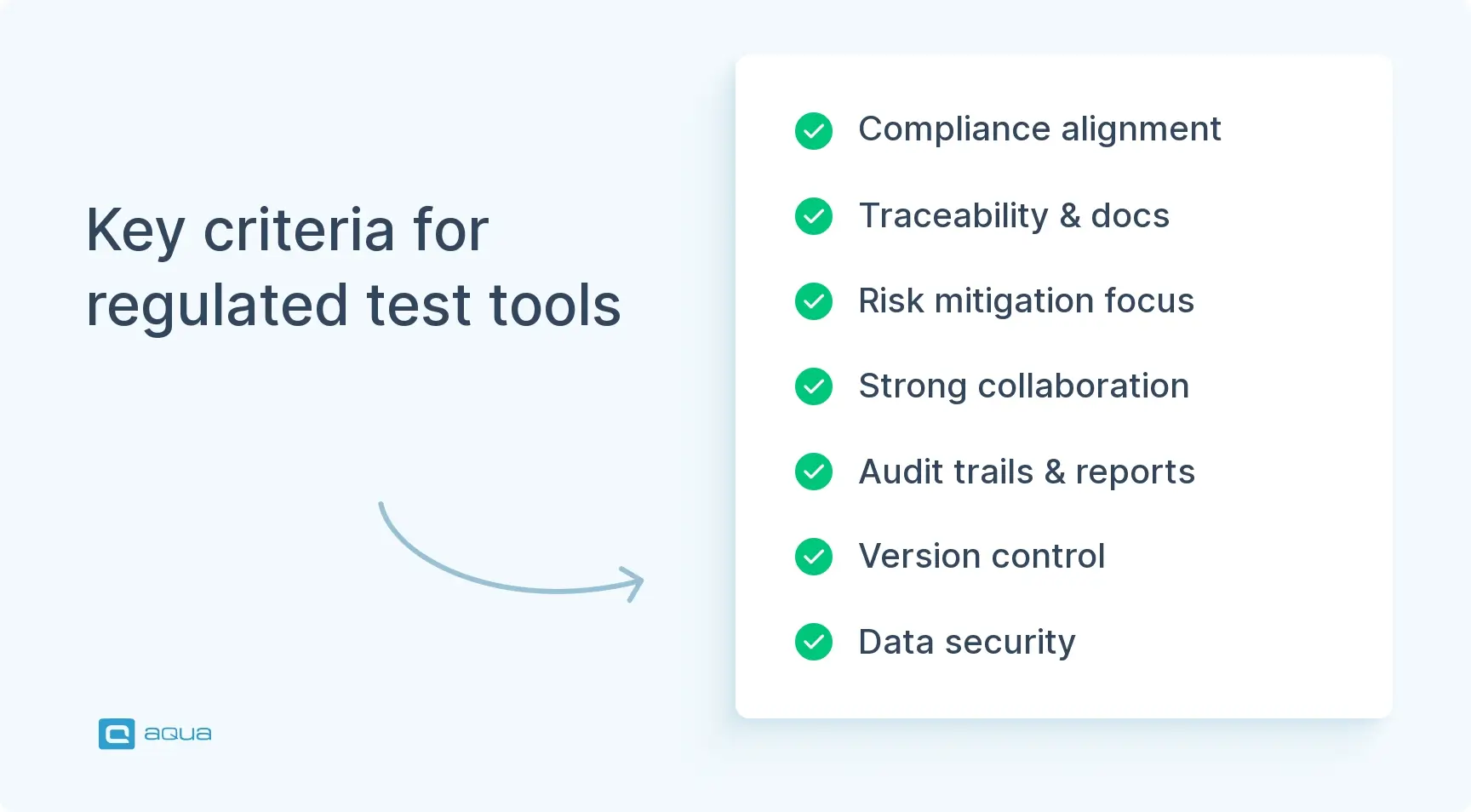1471x812 pixels.
Task: Click the checkmark icon next to Traceability & docs
Action: coord(814,216)
